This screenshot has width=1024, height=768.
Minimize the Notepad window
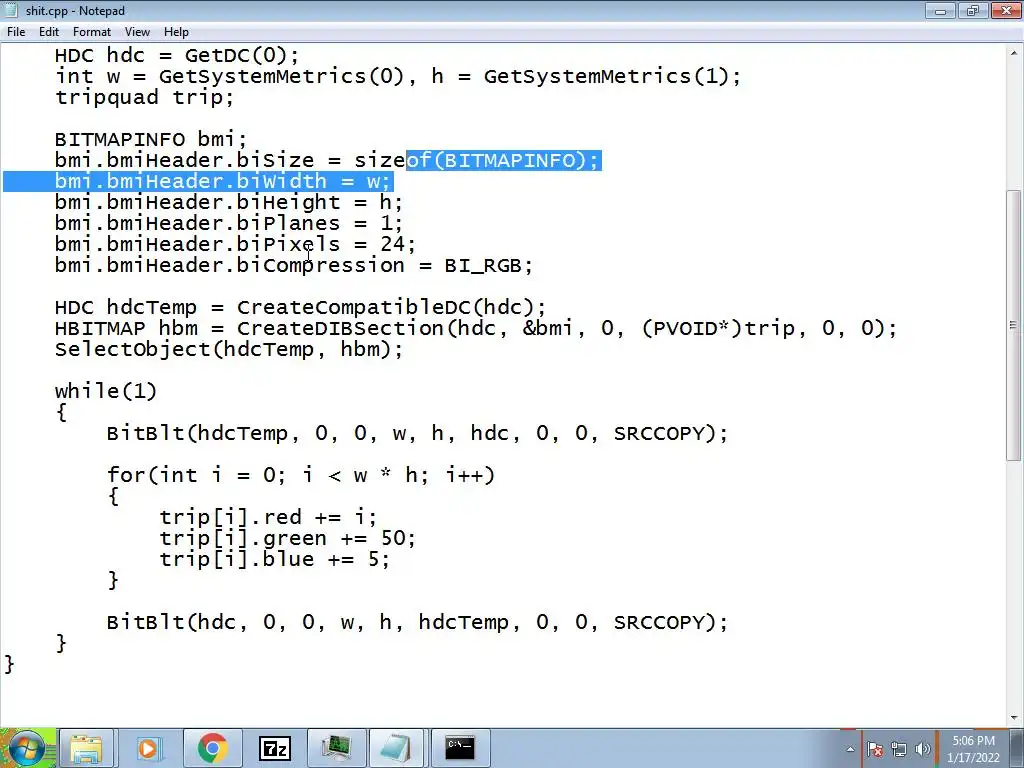point(940,10)
